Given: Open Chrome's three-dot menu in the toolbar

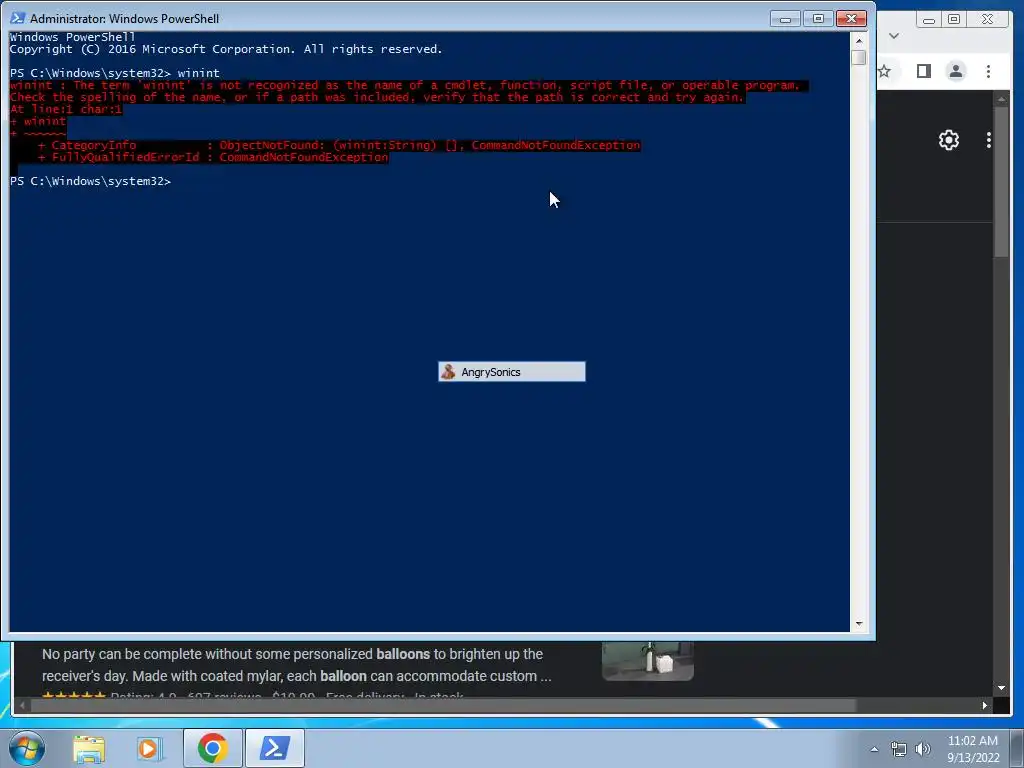Looking at the screenshot, I should click(x=988, y=71).
